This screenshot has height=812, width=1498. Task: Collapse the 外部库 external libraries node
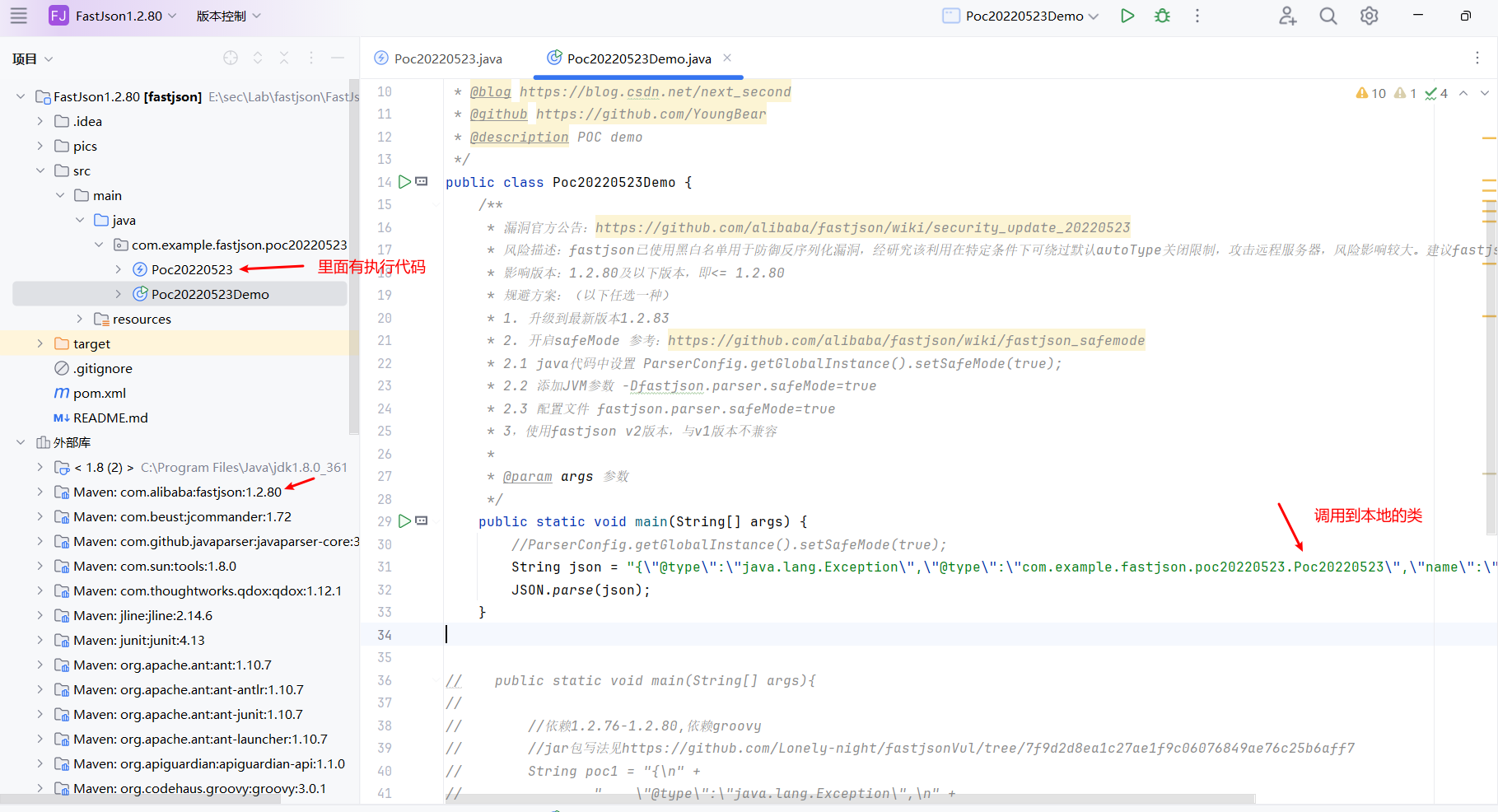coord(21,442)
